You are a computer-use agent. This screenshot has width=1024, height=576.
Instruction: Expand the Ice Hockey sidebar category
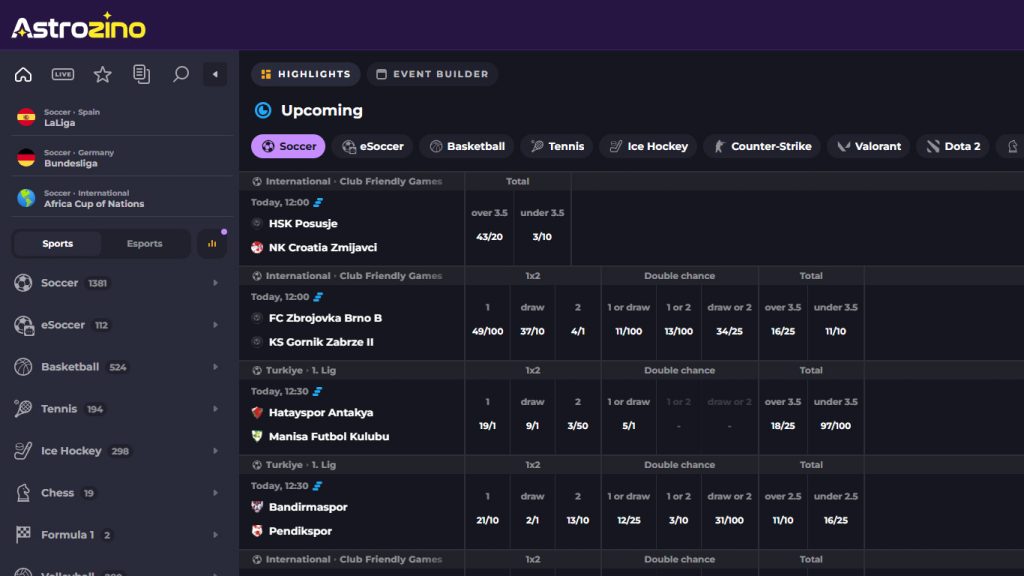(x=216, y=451)
